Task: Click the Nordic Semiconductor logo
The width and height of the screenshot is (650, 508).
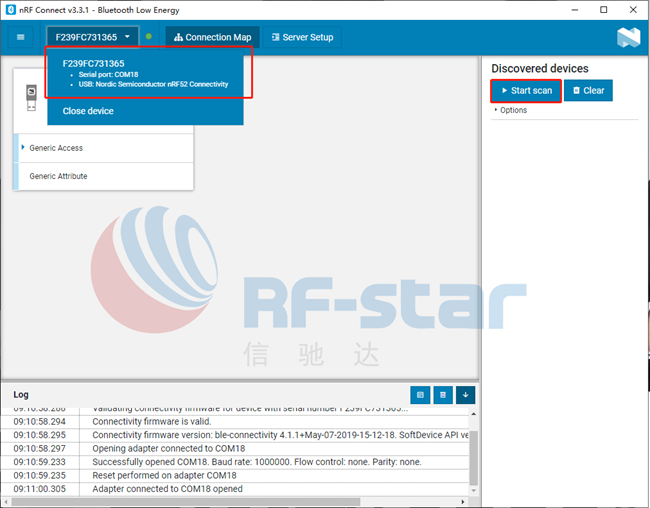Action: coord(628,37)
